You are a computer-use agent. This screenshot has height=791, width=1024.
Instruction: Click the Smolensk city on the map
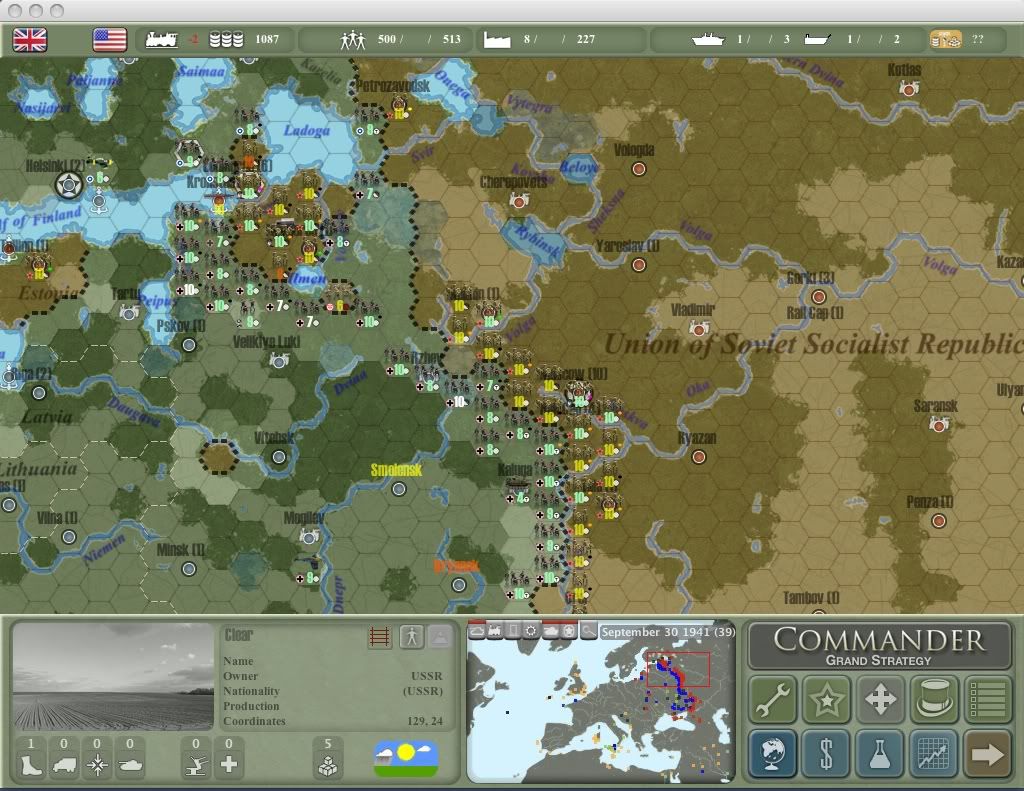[399, 489]
